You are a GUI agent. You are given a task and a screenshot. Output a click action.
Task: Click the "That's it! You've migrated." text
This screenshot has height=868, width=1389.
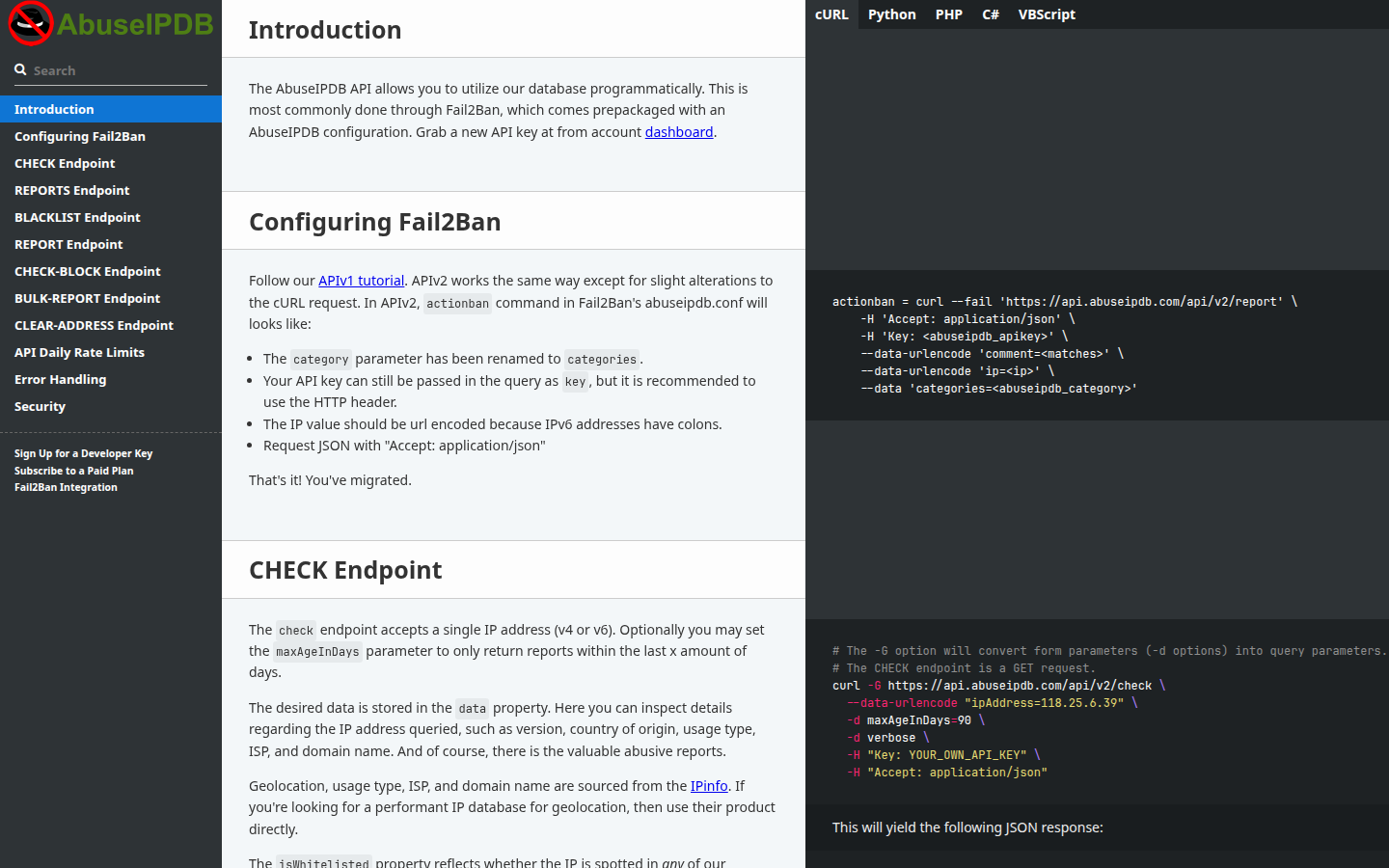point(330,480)
